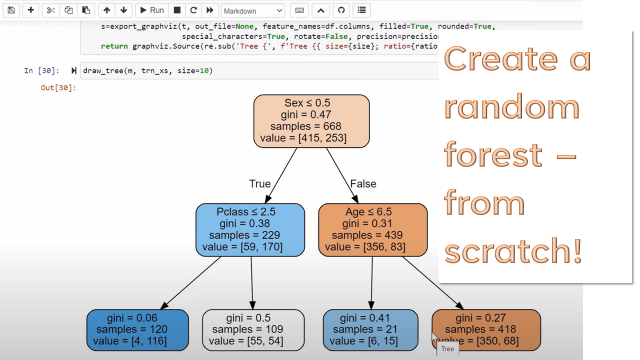Open the list icon button in toolbar

coord(362,10)
